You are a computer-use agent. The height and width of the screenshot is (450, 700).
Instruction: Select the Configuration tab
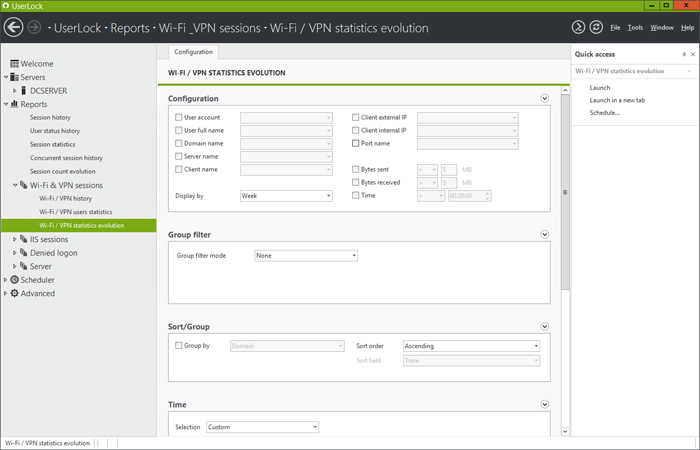pyautogui.click(x=193, y=52)
